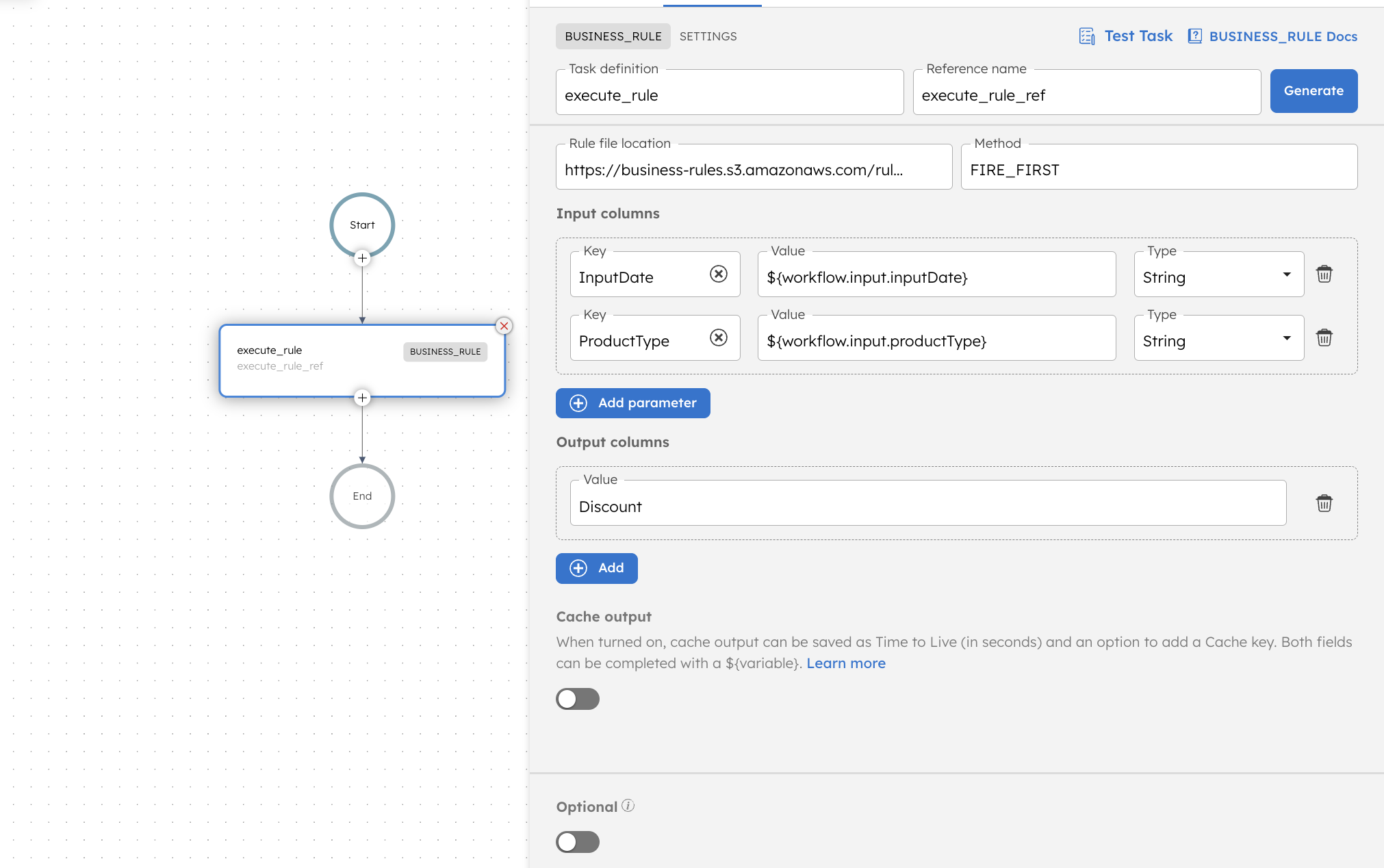
Task: Follow the Learn more link
Action: tap(846, 663)
